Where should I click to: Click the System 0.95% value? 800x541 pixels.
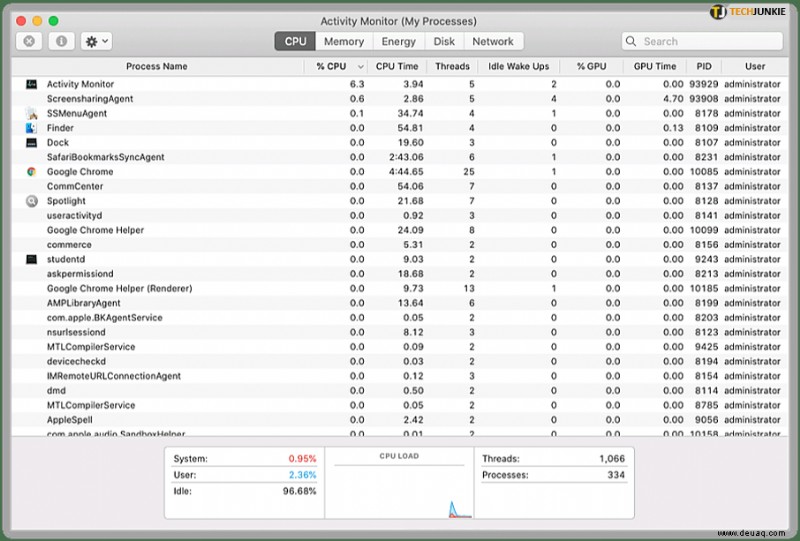coord(303,459)
